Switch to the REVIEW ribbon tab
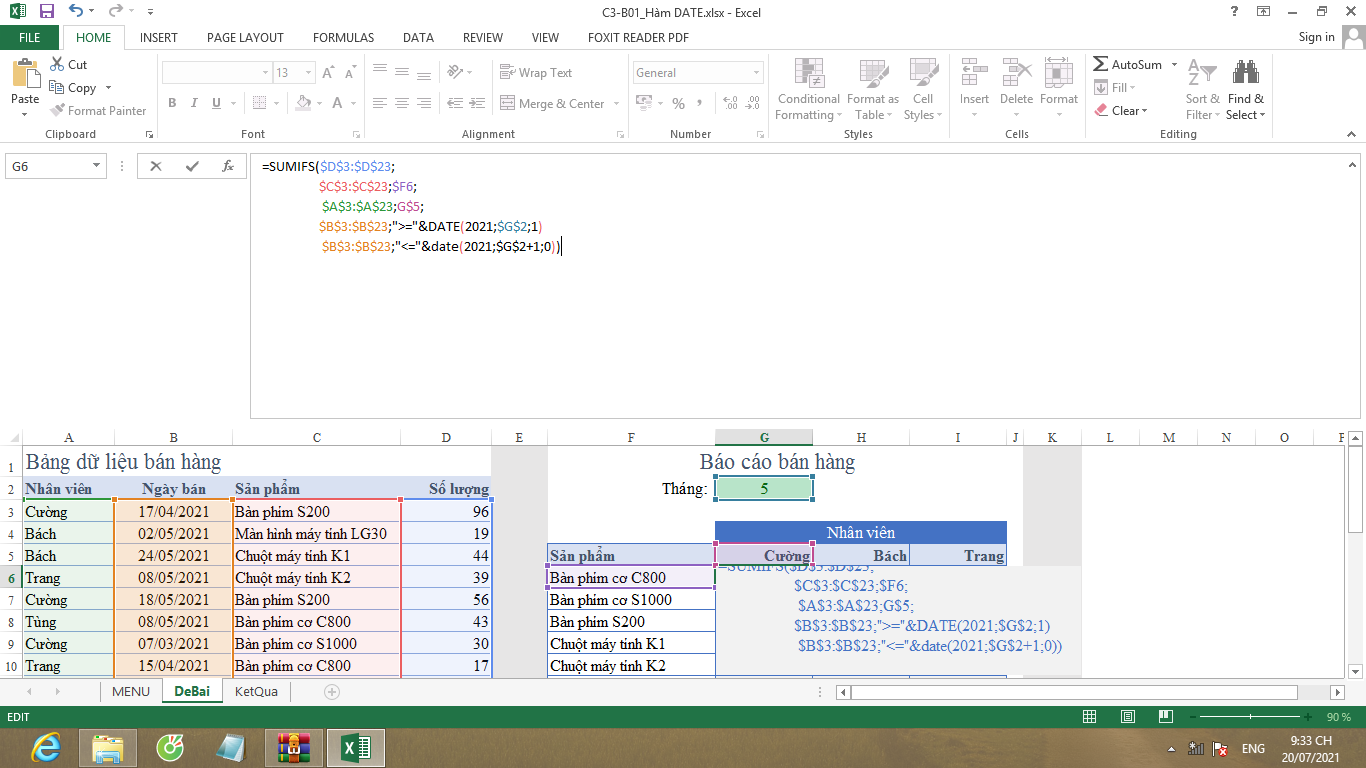This screenshot has height=768, width=1366. coord(483,37)
